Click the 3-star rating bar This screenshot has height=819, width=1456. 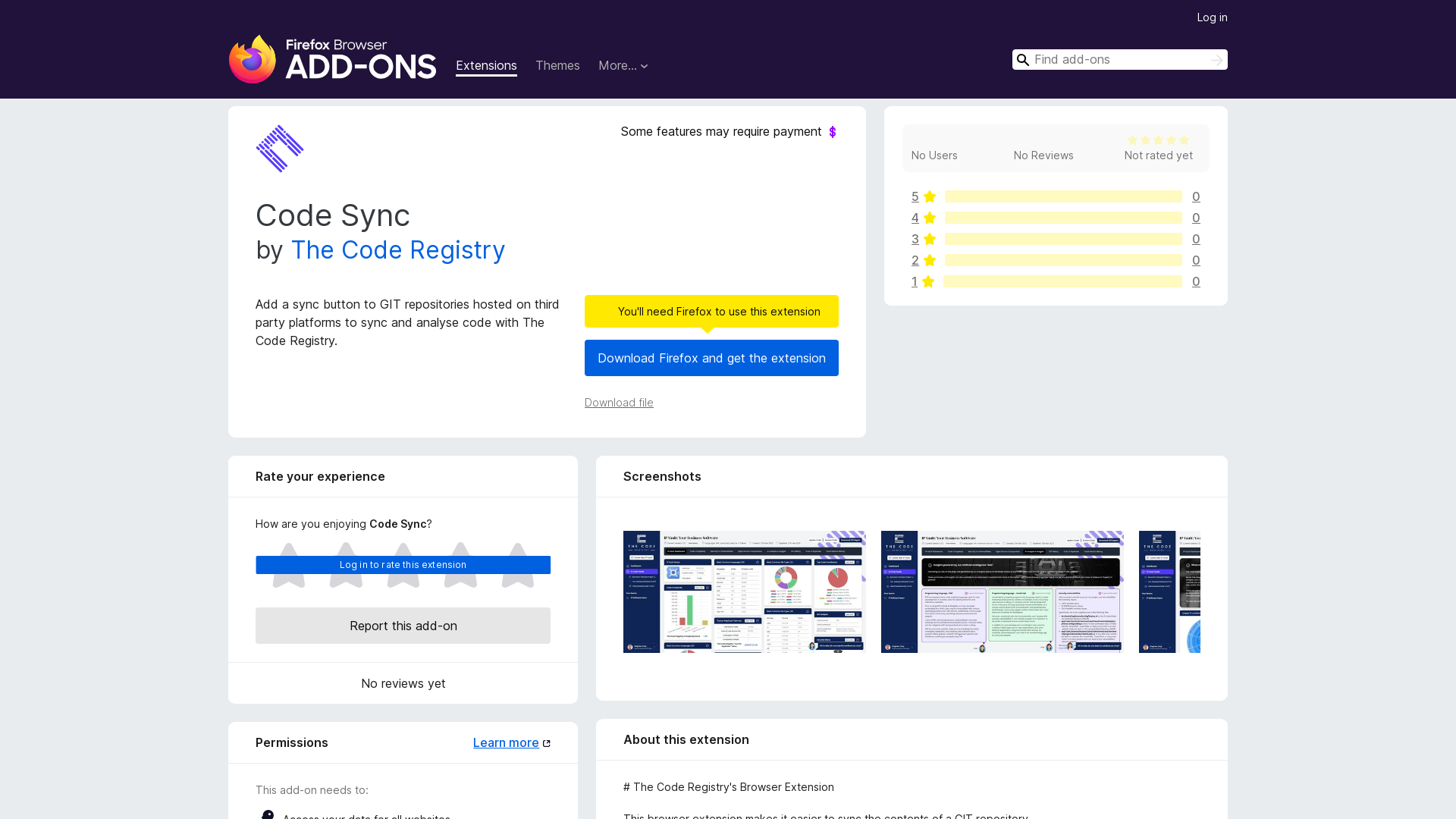pyautogui.click(x=1063, y=239)
